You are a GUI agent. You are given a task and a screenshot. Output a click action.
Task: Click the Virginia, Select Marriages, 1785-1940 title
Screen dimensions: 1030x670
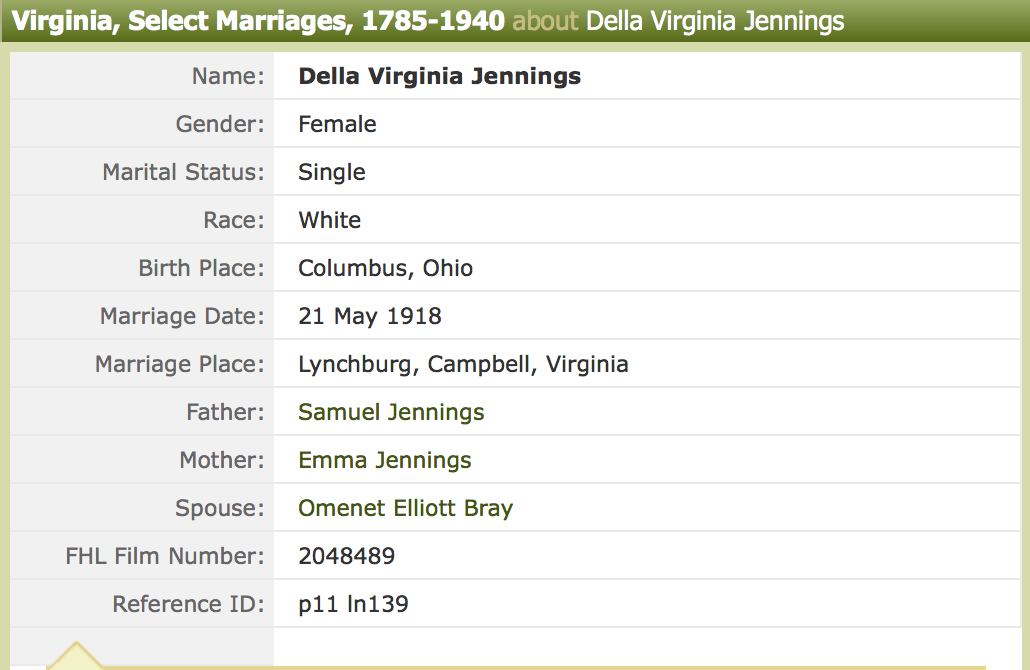click(x=258, y=21)
